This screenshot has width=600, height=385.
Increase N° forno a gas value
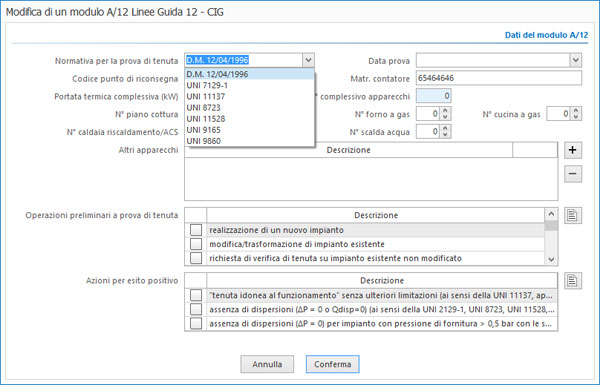pyautogui.click(x=445, y=111)
